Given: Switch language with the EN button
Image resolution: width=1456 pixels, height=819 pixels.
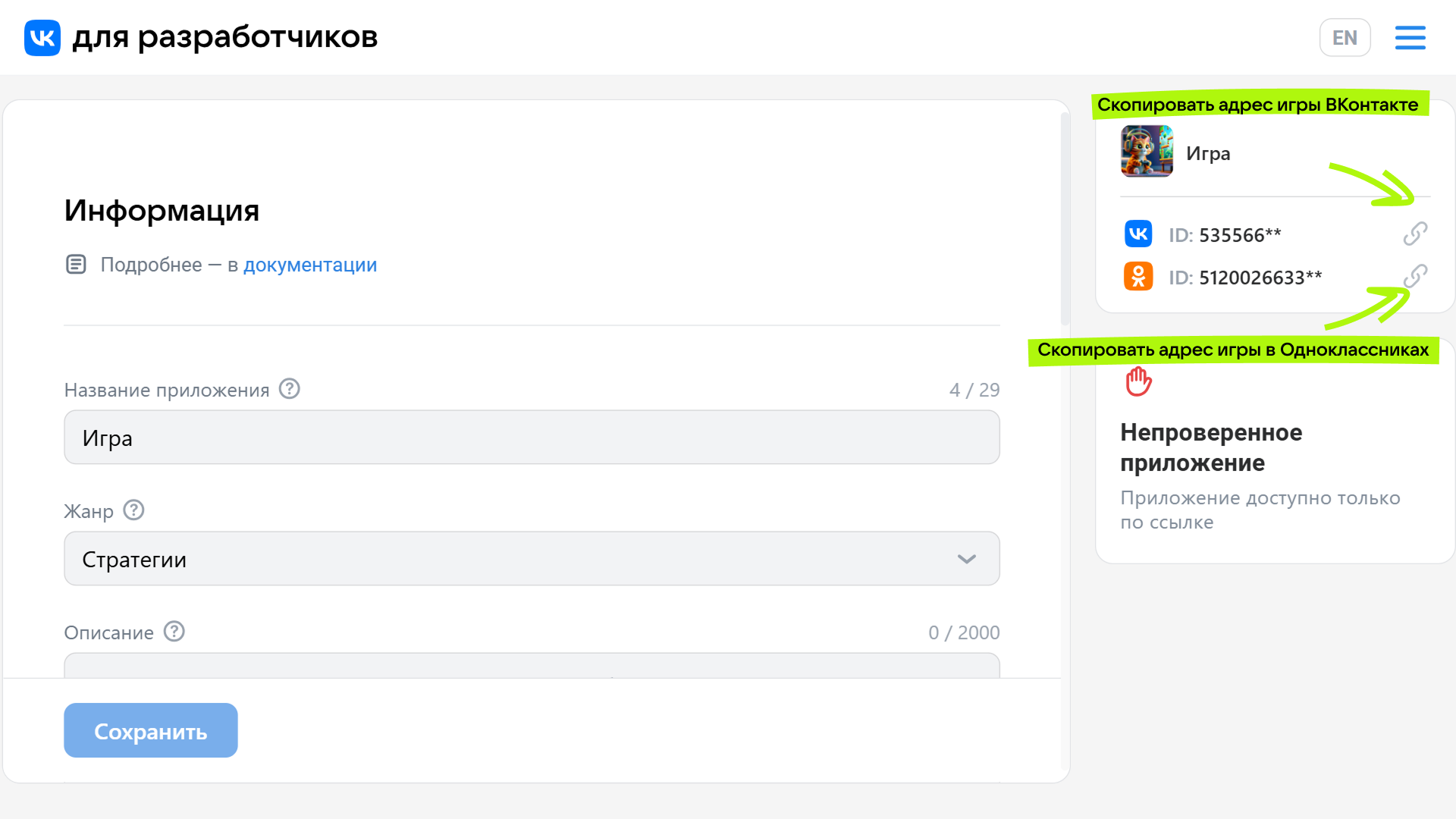Looking at the screenshot, I should coord(1345,38).
